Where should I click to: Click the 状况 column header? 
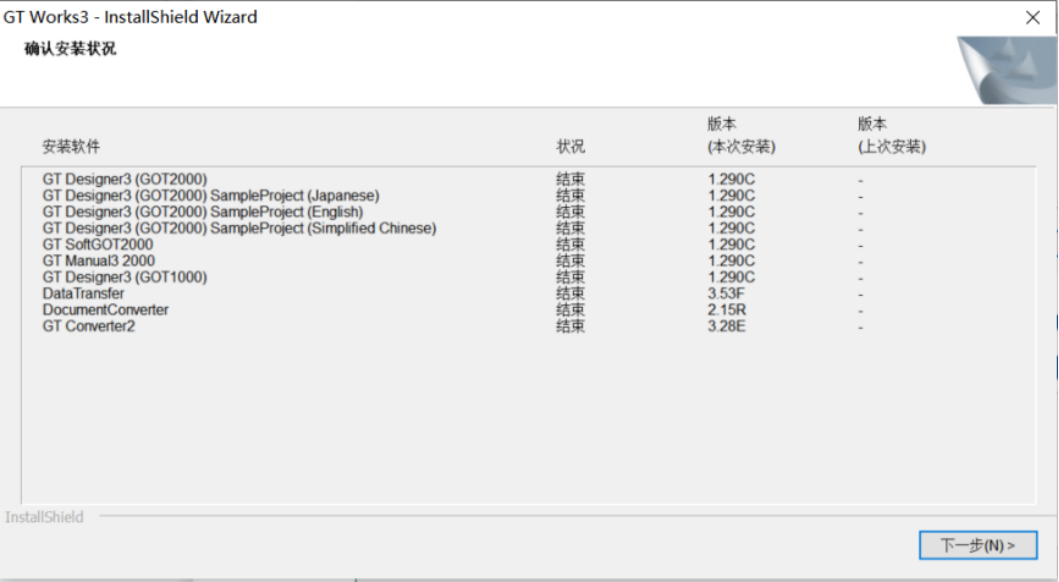click(571, 147)
